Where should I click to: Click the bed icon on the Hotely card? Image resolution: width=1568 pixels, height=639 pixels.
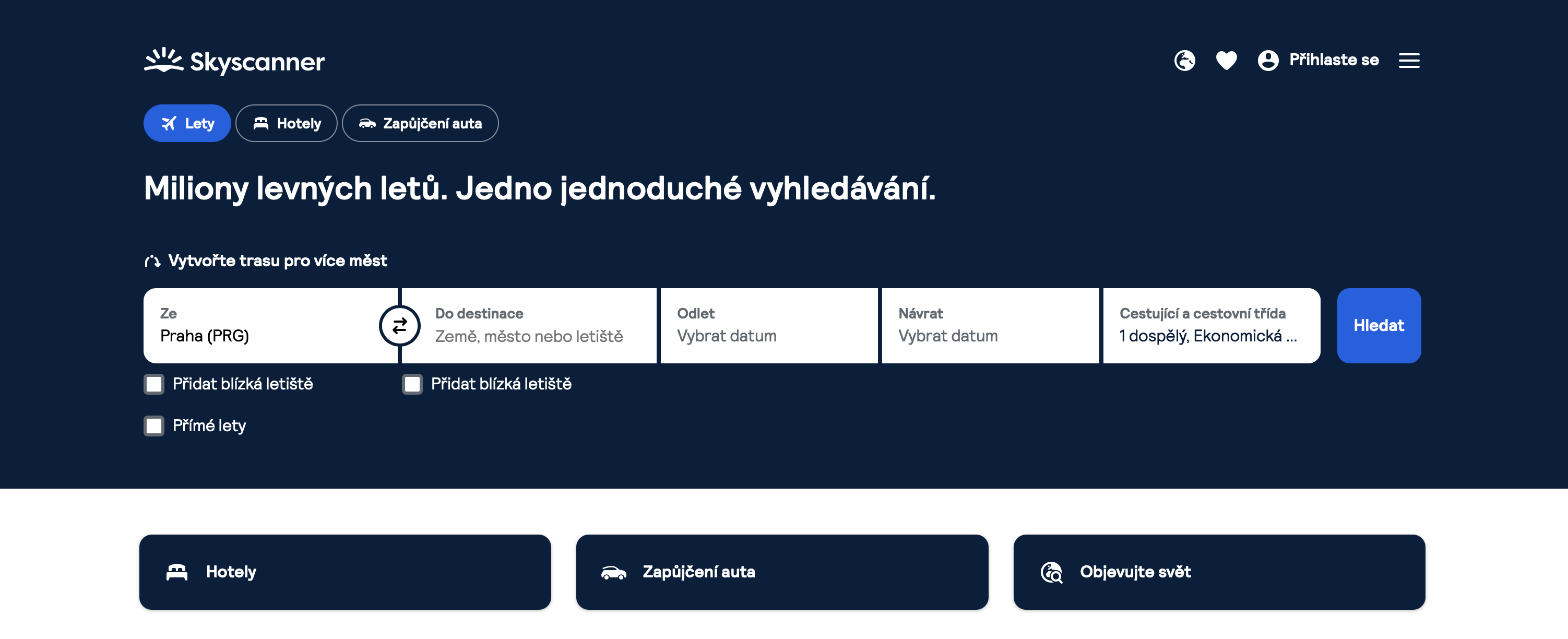click(x=176, y=572)
